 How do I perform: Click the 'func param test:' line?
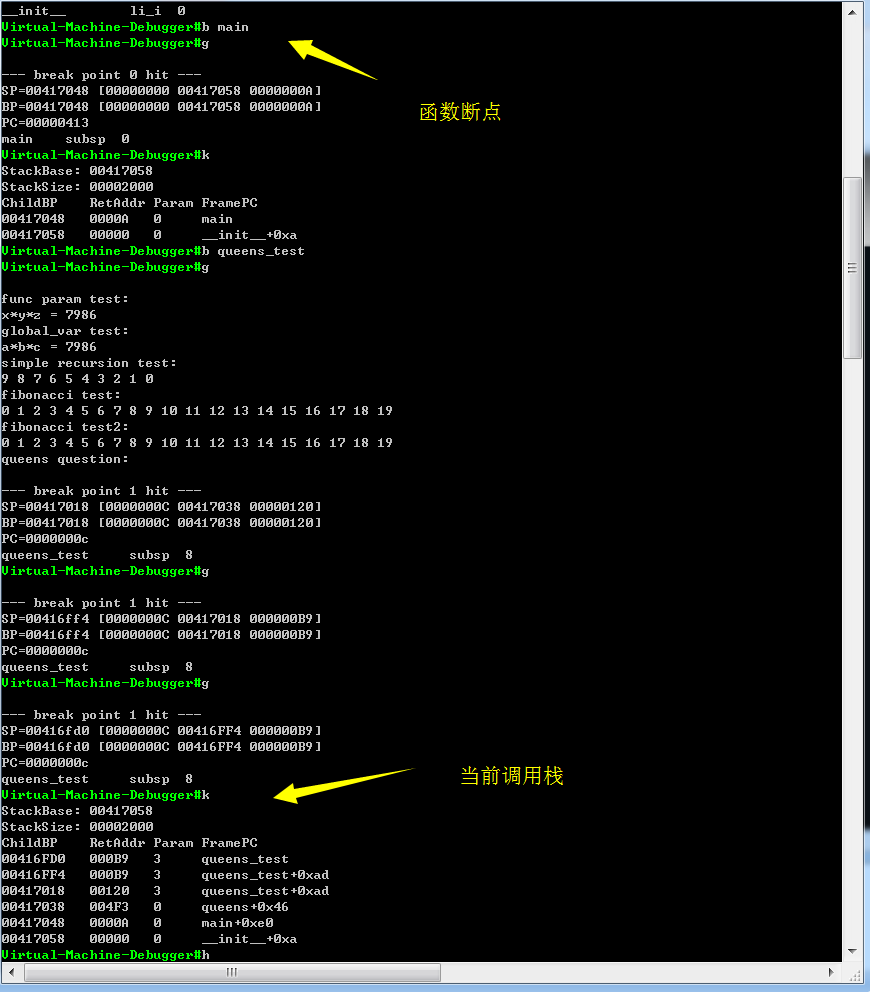tap(65, 299)
